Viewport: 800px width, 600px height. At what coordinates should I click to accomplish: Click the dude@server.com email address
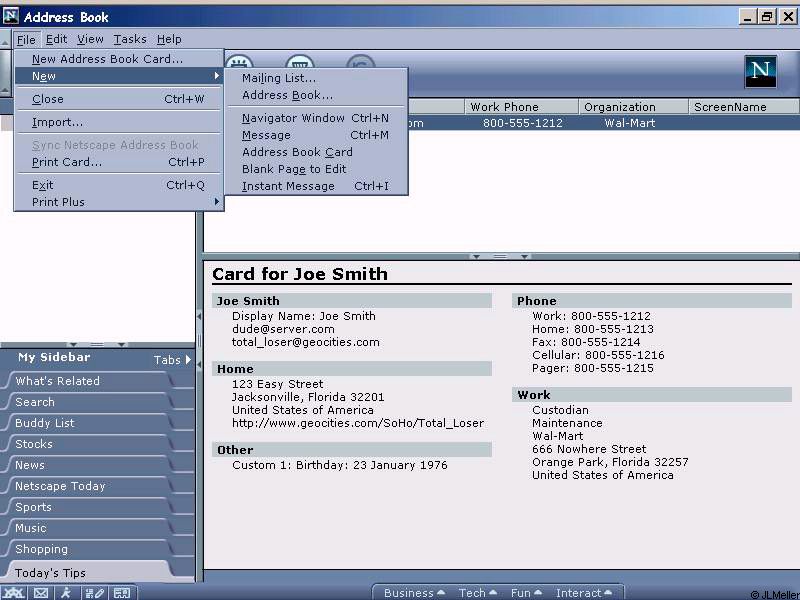(x=283, y=329)
